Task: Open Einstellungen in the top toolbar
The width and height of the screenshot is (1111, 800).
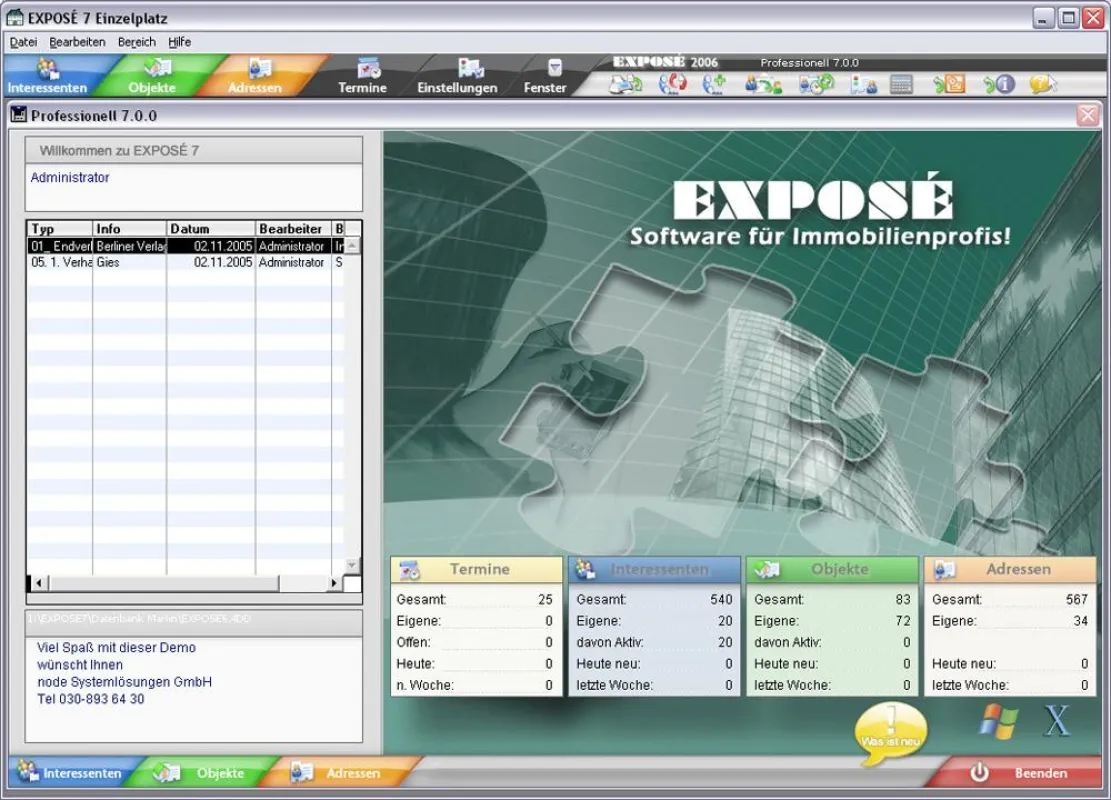Action: 457,77
